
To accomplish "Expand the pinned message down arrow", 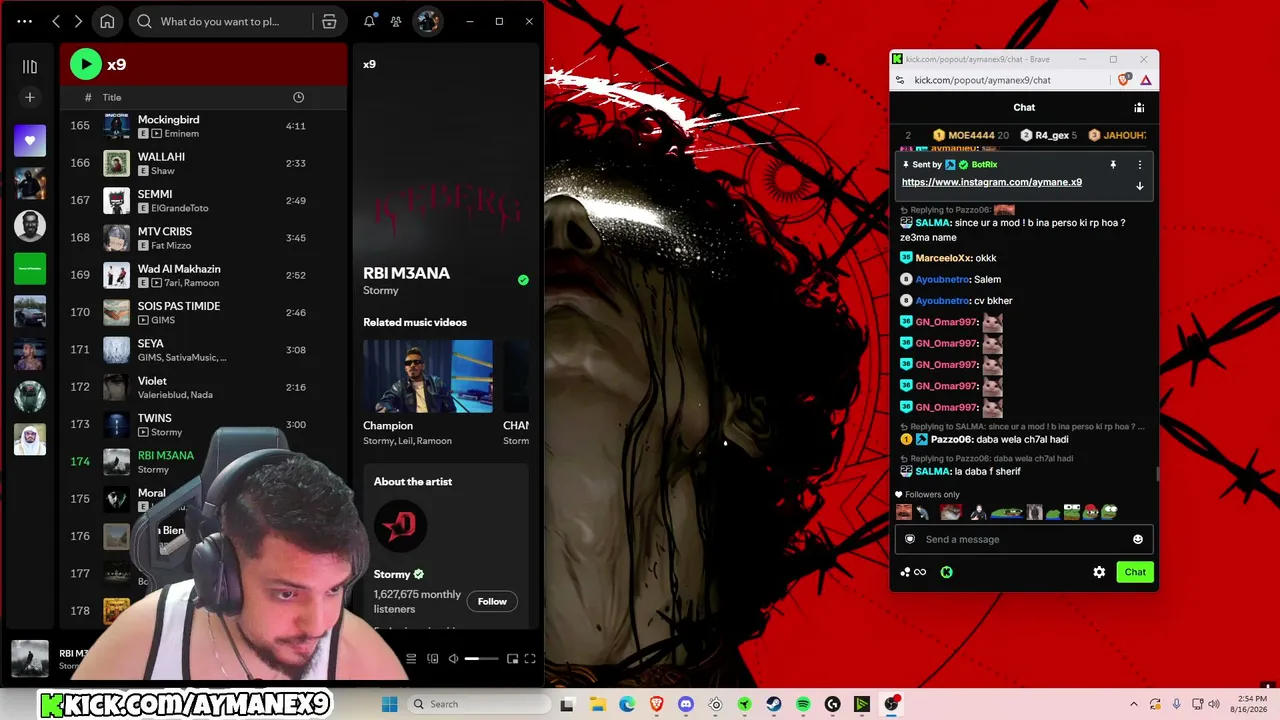I will [x=1139, y=186].
